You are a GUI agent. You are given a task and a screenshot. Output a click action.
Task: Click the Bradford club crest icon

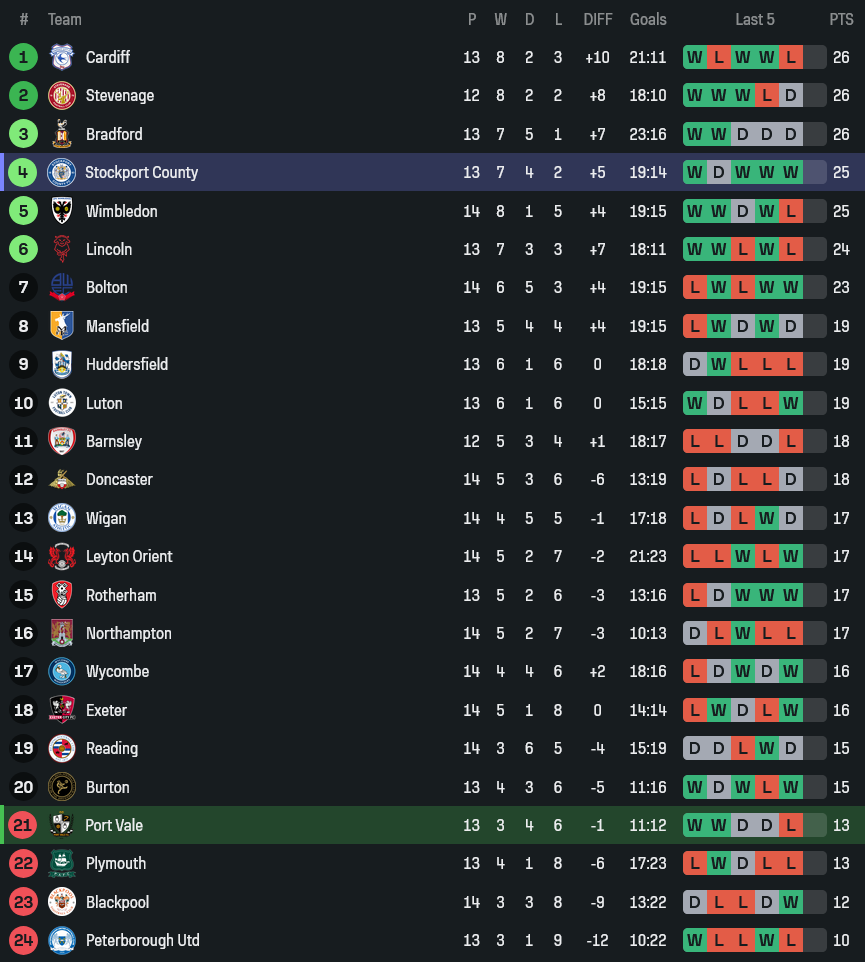tap(62, 134)
